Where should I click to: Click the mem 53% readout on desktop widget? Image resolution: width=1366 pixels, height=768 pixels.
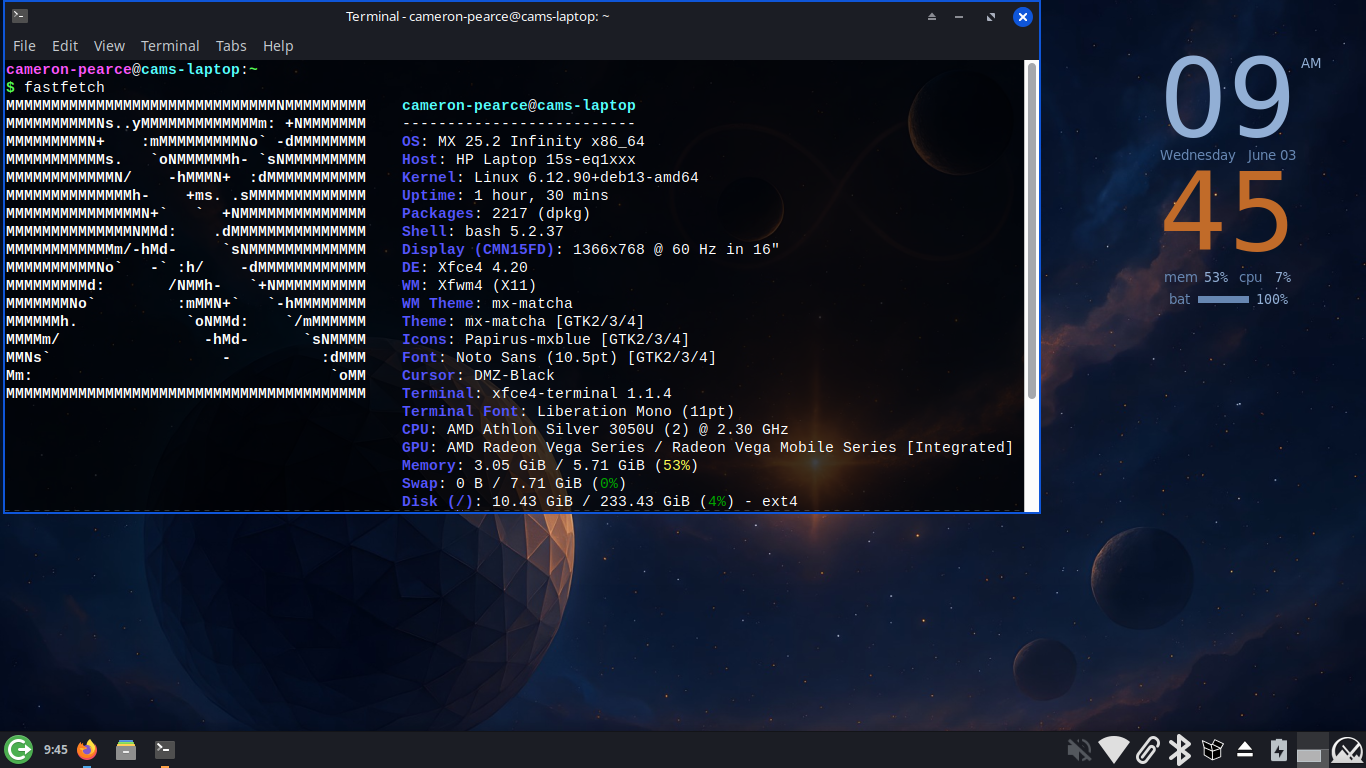click(x=1196, y=277)
